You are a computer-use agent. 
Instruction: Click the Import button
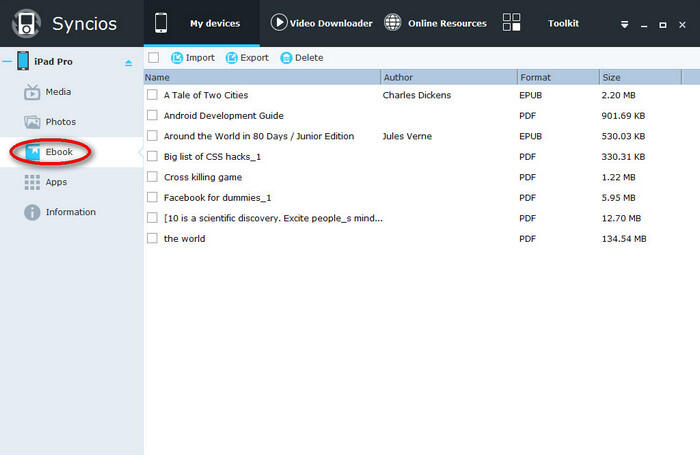(x=192, y=58)
